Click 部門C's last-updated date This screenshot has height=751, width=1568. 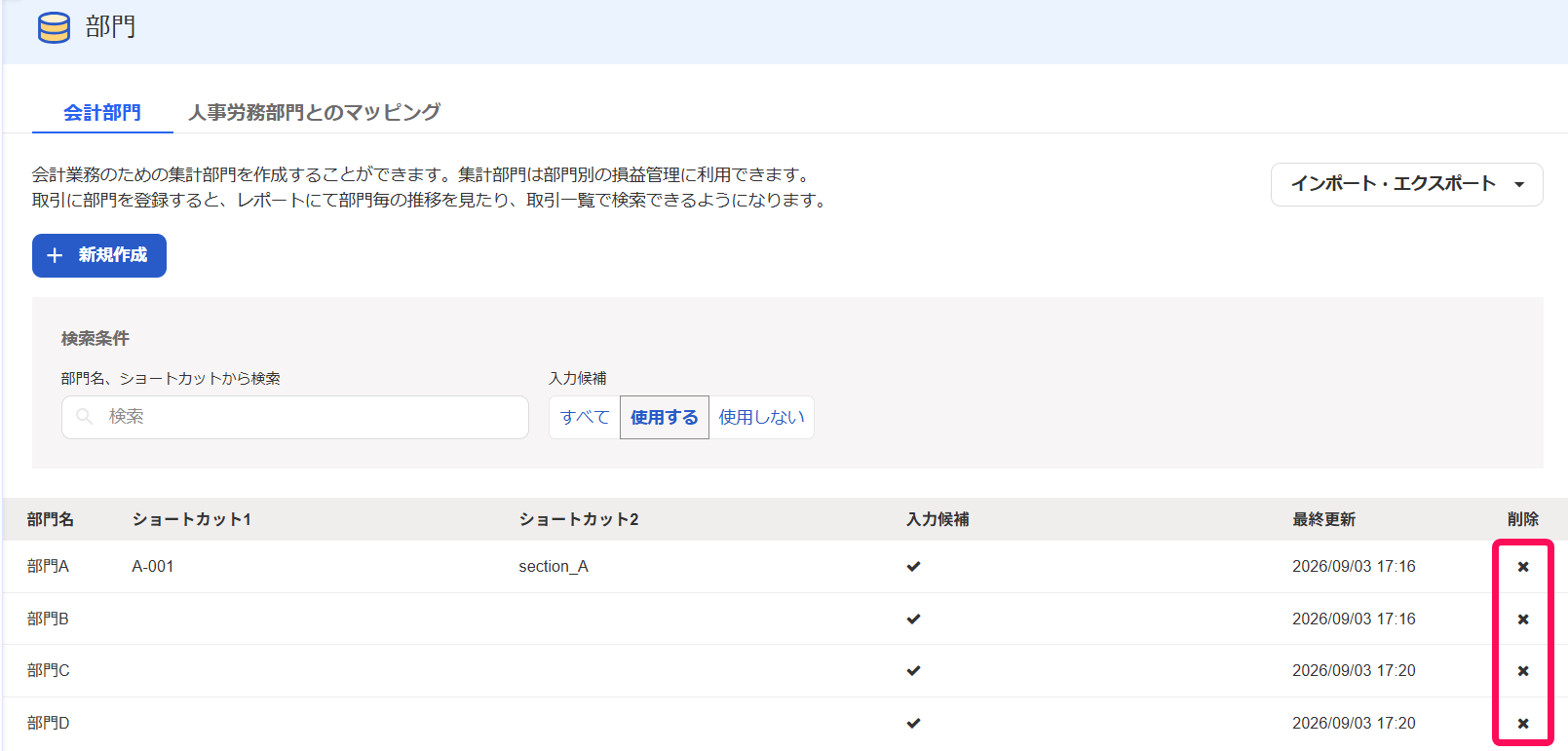pos(1354,671)
